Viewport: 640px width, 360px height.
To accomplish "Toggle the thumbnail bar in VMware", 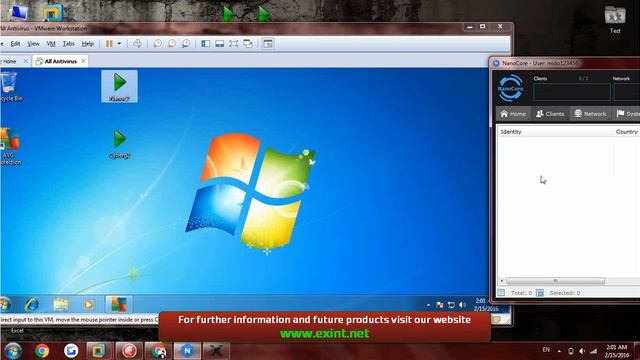I will tap(220, 44).
